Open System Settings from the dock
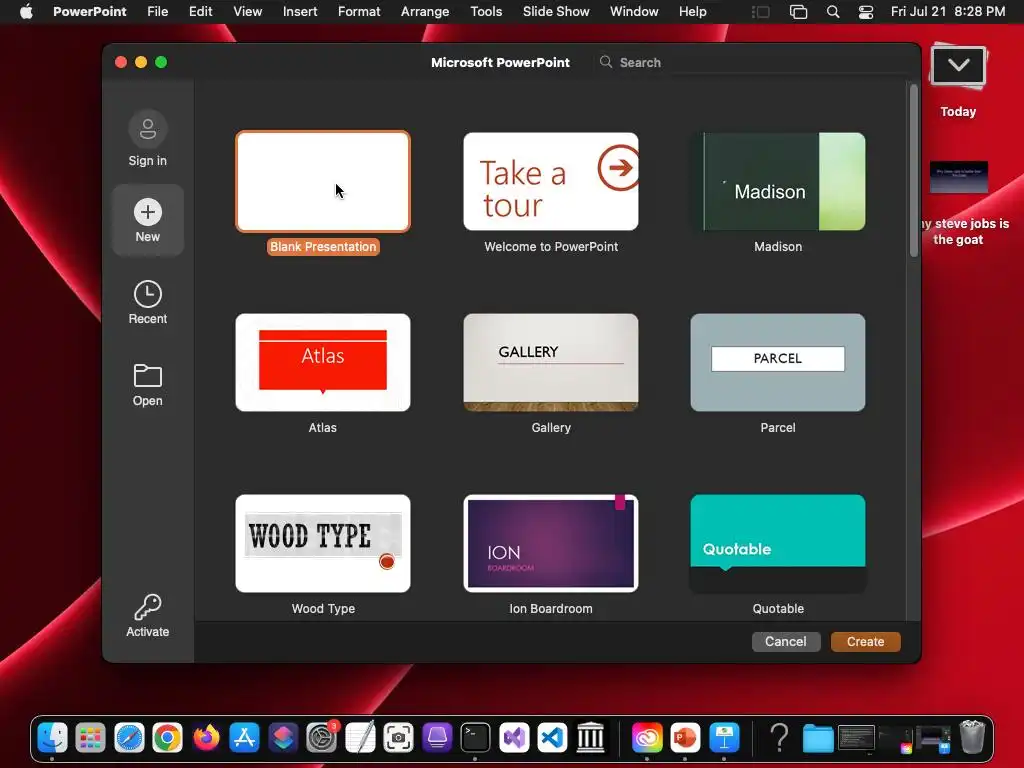Viewport: 1024px width, 768px height. coord(321,738)
